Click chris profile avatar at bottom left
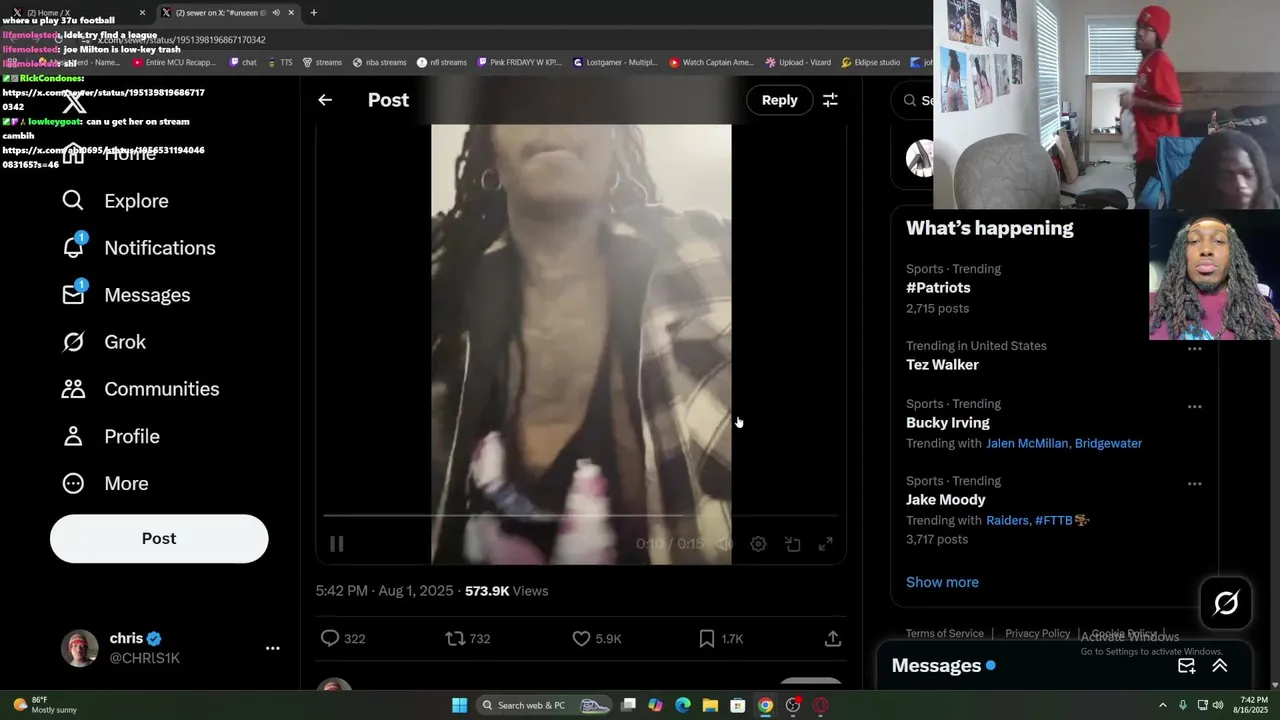 tap(79, 648)
